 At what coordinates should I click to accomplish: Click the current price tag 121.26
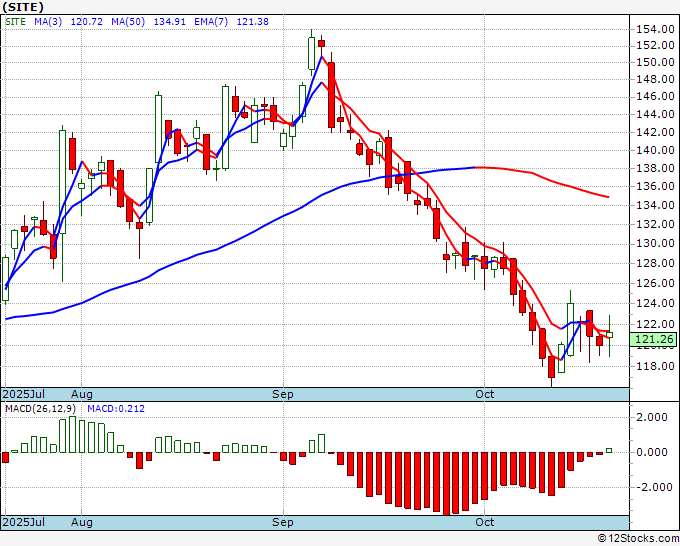pos(655,340)
